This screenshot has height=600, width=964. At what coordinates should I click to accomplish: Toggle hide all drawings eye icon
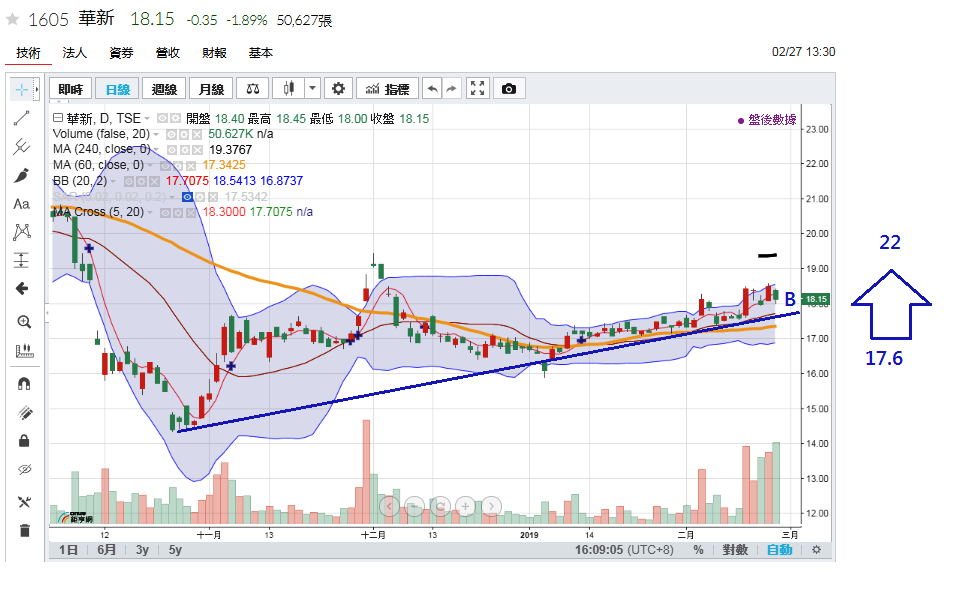(x=24, y=470)
